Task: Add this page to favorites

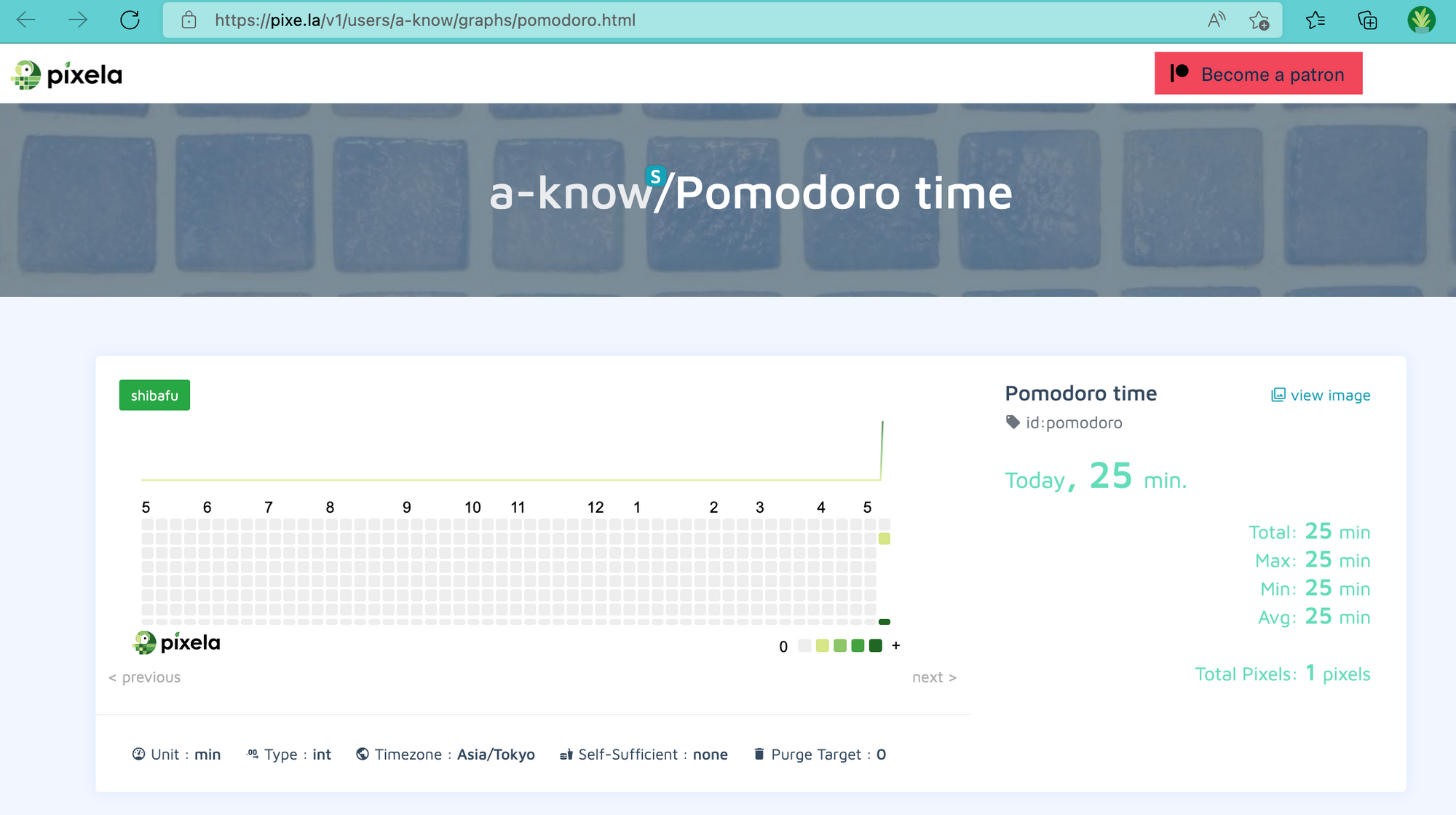Action: [1259, 20]
